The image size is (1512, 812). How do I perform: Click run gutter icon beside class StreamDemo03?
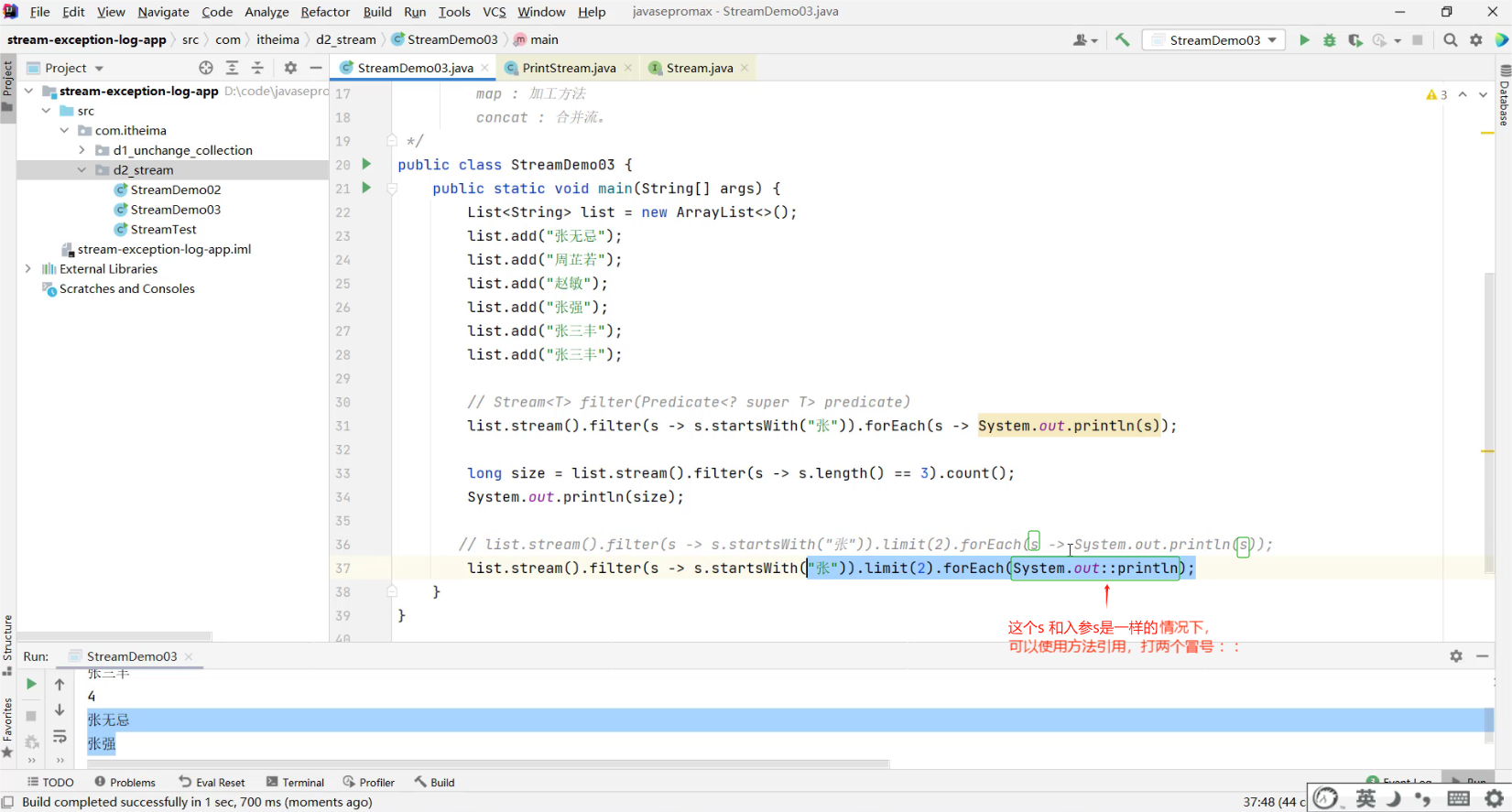tap(366, 164)
